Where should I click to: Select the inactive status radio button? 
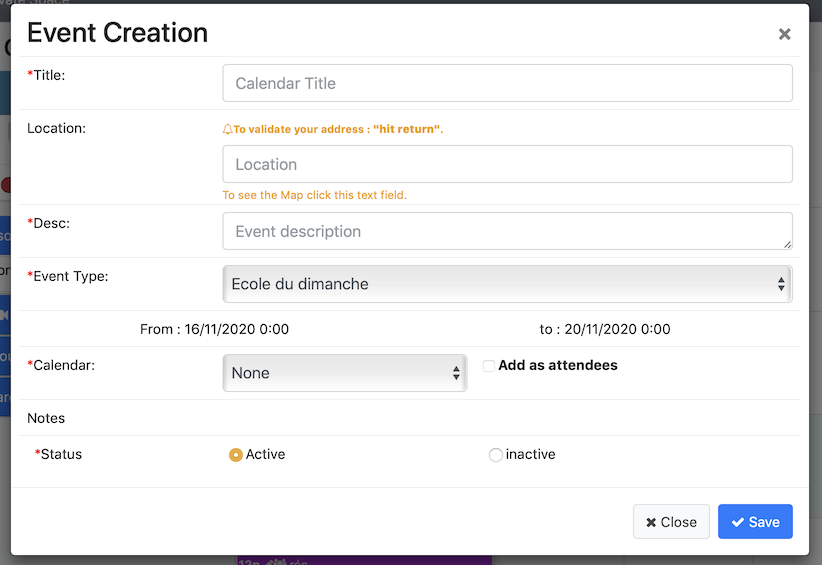coord(495,454)
